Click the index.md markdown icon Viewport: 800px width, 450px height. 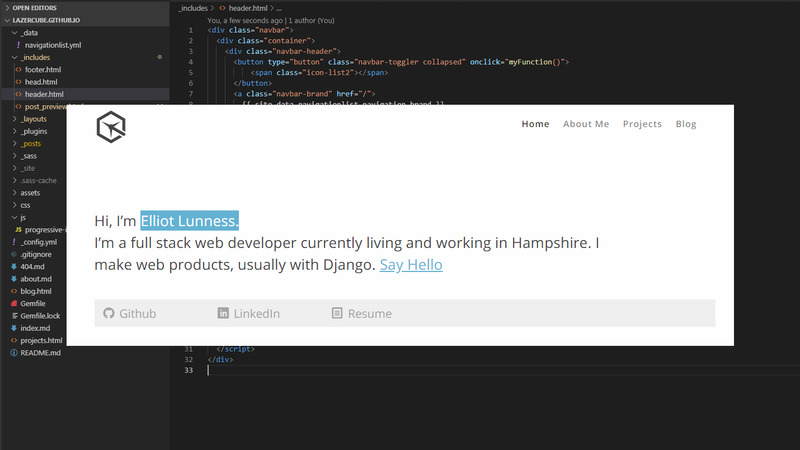click(x=14, y=328)
